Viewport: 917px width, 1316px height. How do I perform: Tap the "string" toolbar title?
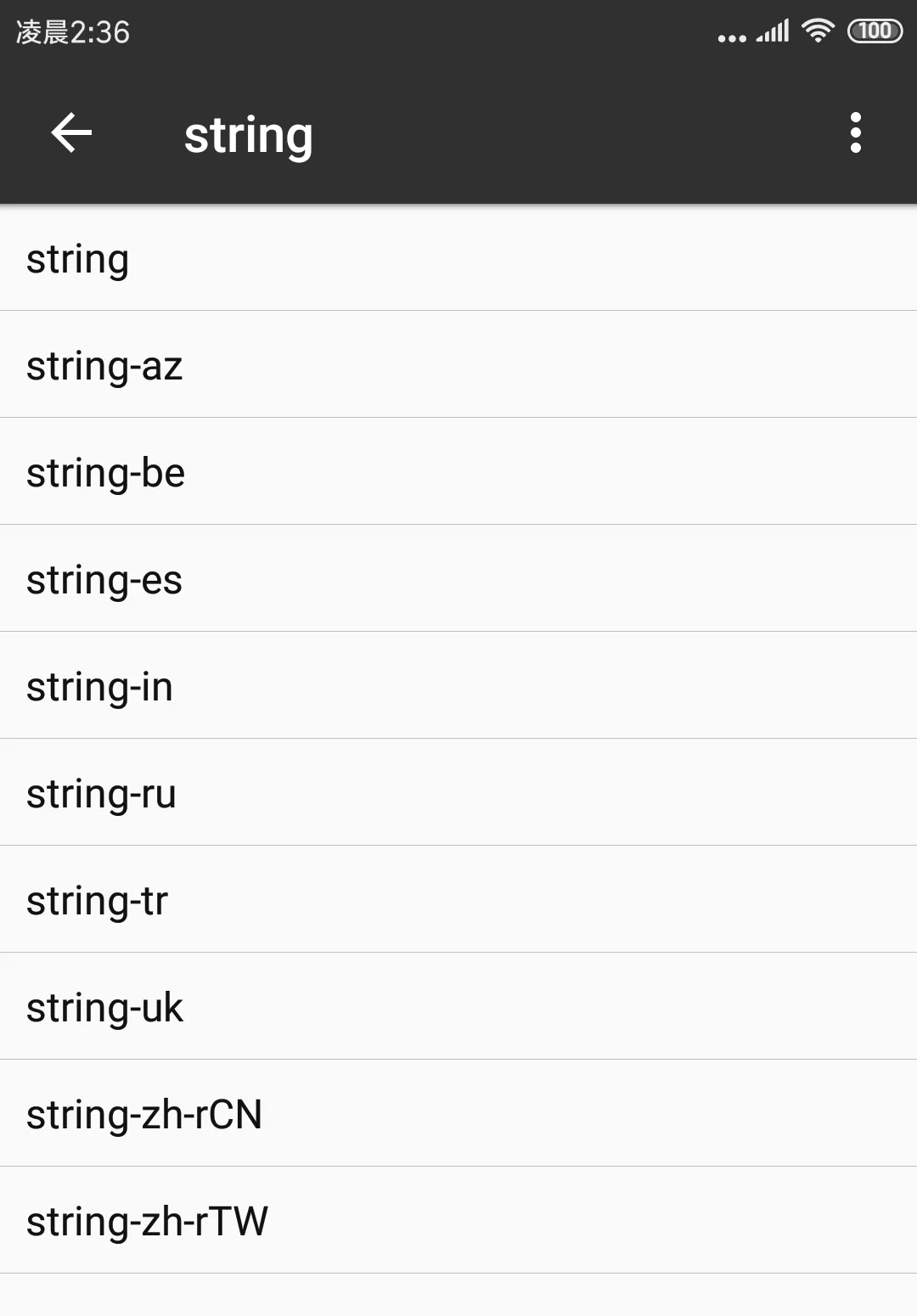point(248,135)
